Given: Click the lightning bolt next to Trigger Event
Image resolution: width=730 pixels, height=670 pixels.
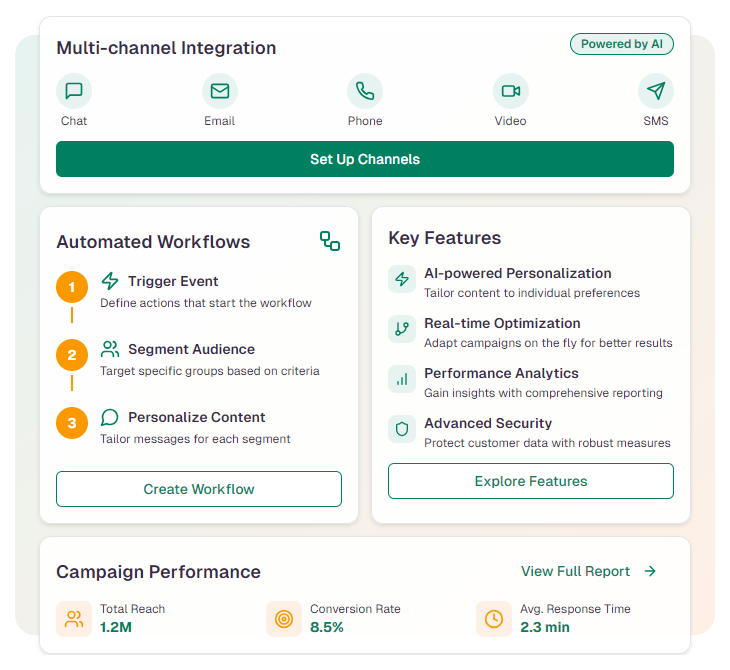Looking at the screenshot, I should pos(110,281).
